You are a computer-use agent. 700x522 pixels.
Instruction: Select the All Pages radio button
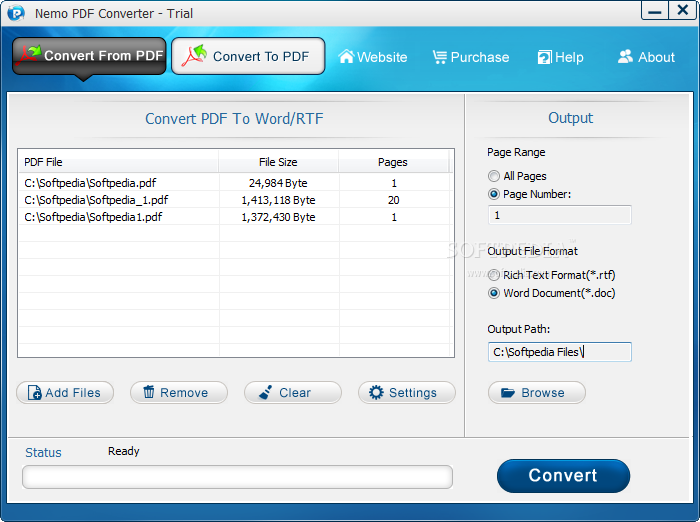[494, 176]
